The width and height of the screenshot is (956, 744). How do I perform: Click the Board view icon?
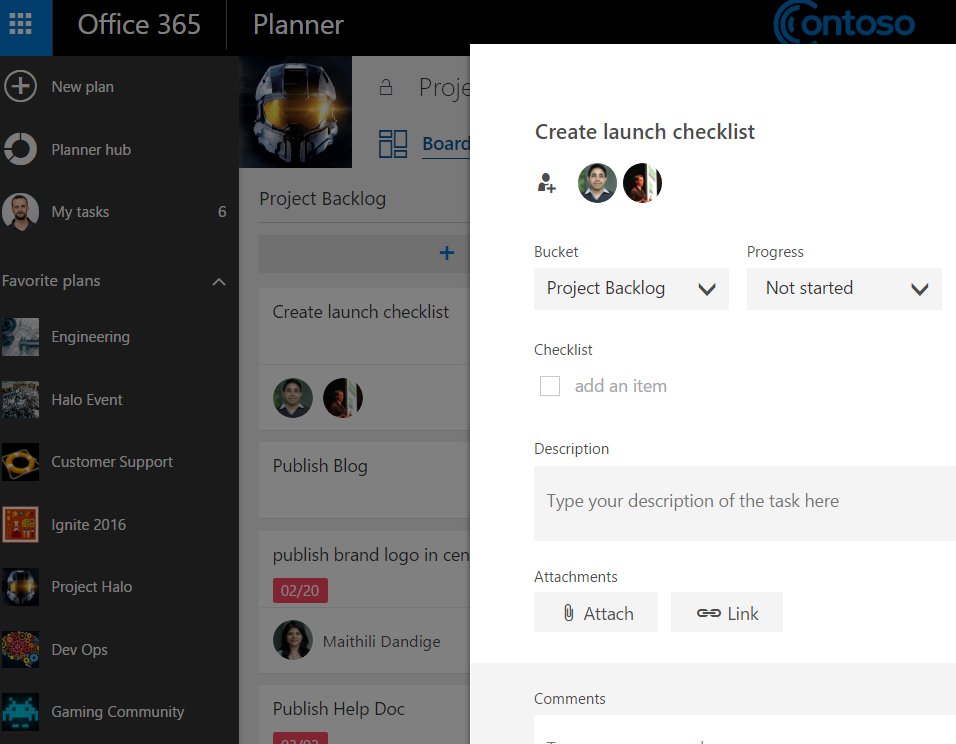click(x=393, y=144)
